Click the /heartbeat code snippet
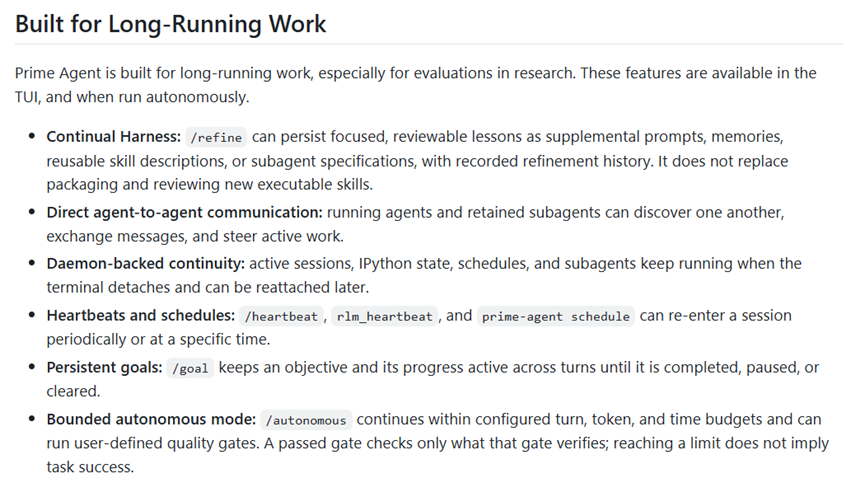This screenshot has width=865, height=497. [281, 316]
